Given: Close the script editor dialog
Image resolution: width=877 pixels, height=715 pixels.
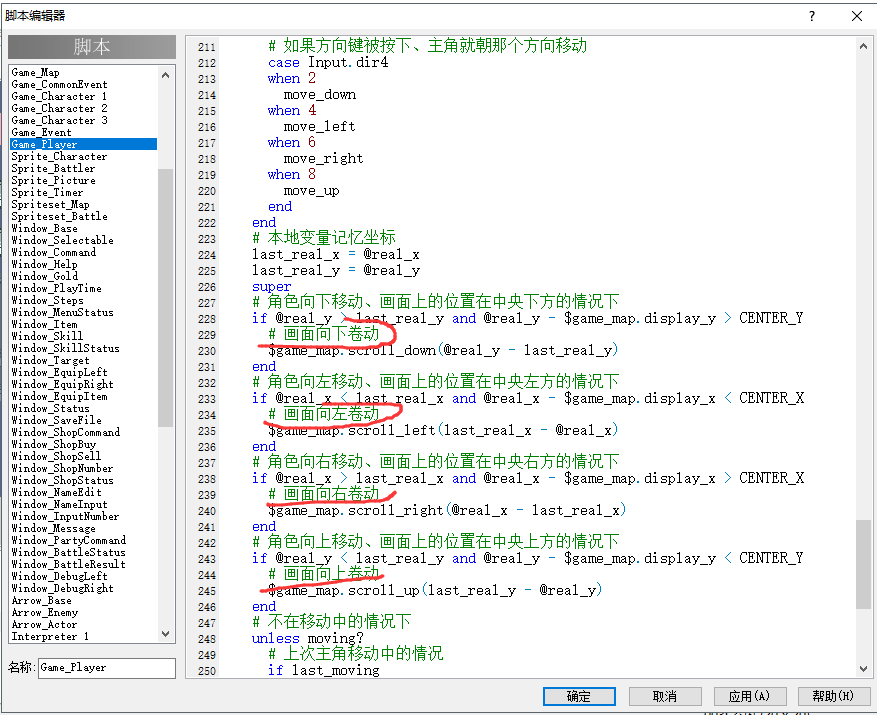Looking at the screenshot, I should (x=856, y=16).
